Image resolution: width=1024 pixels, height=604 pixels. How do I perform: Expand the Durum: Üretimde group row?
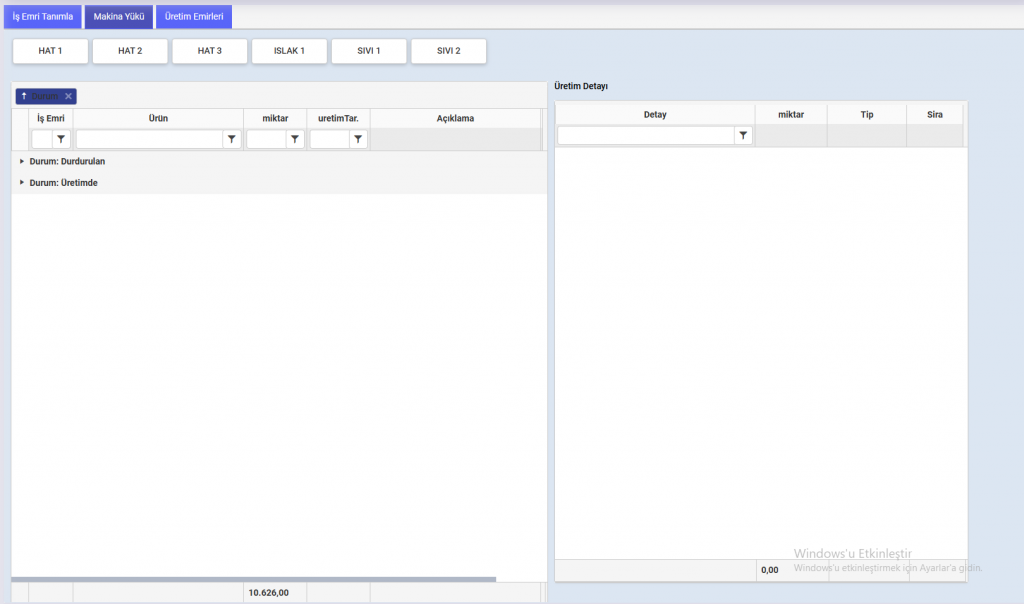22,183
